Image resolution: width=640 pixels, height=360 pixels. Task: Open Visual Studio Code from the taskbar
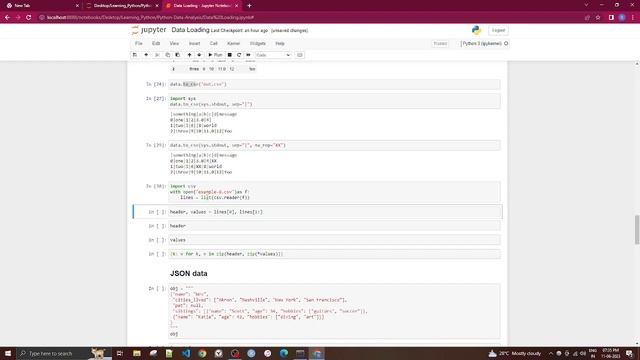coord(186,353)
